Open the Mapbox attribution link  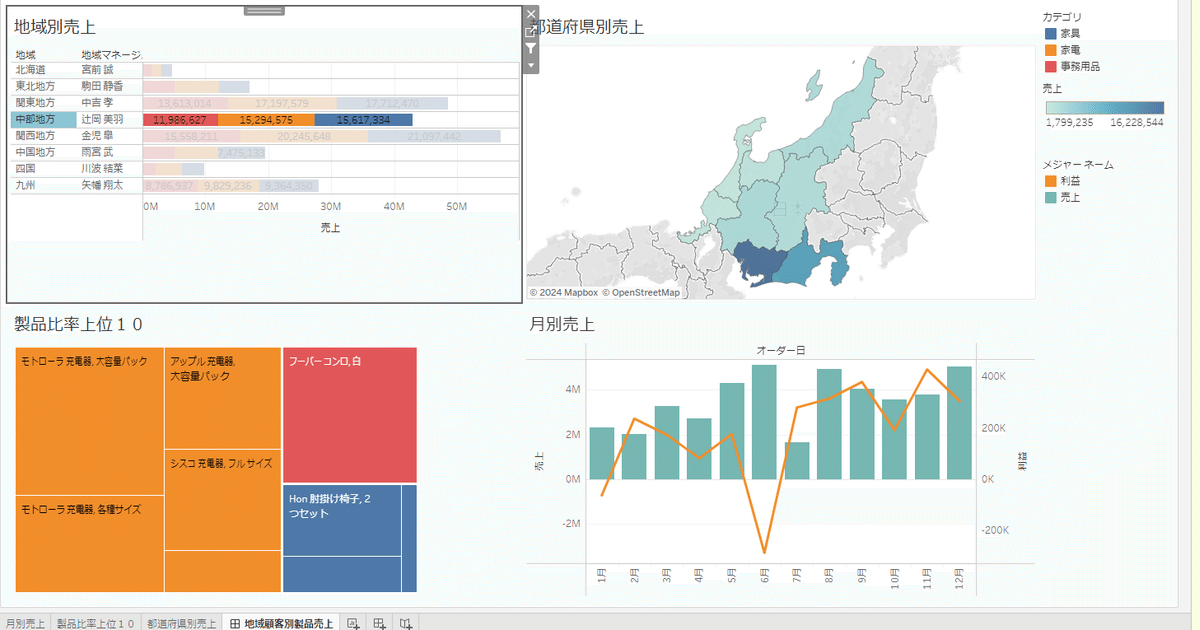click(563, 293)
